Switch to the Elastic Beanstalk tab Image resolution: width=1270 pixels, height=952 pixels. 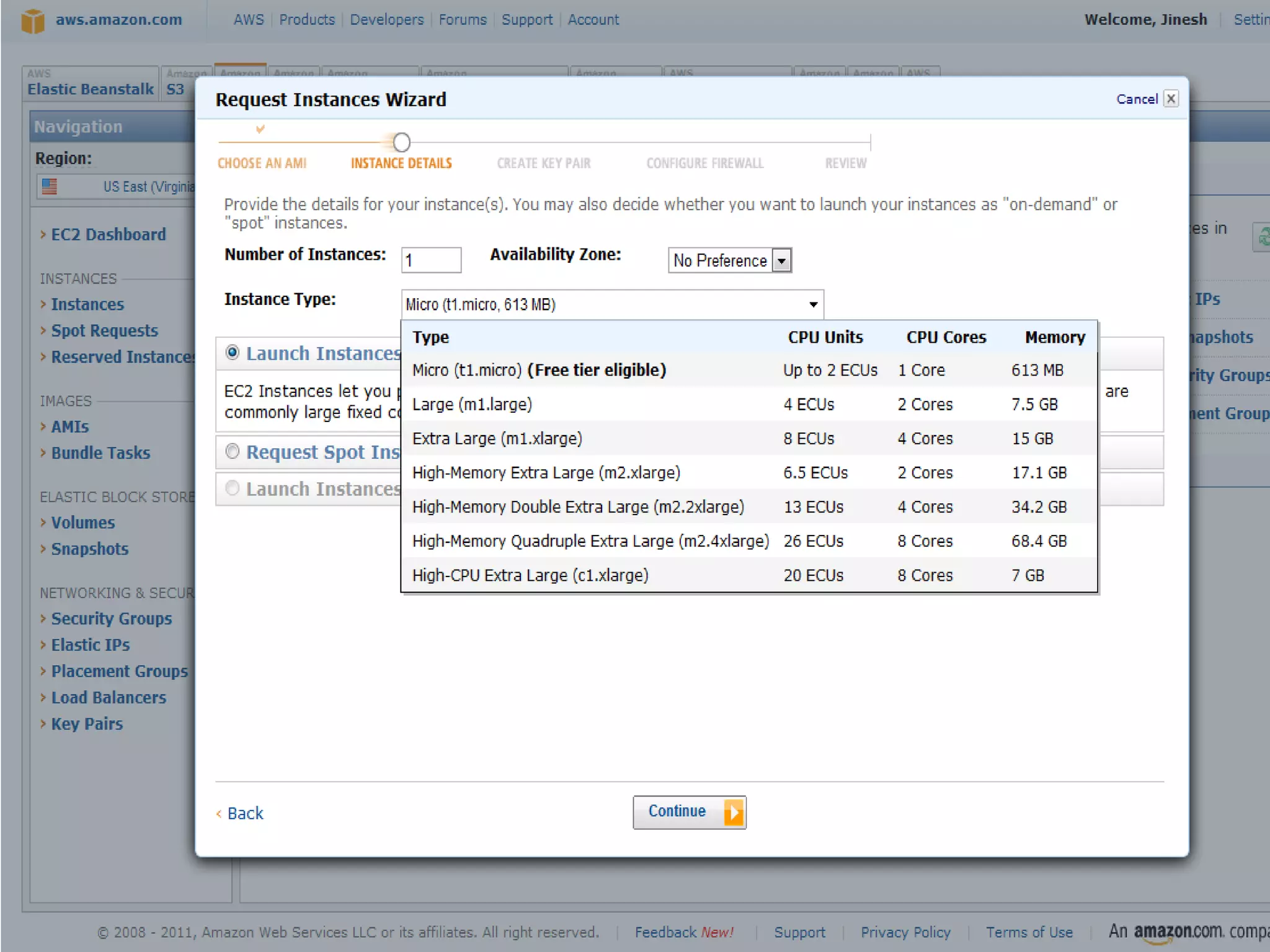point(91,89)
